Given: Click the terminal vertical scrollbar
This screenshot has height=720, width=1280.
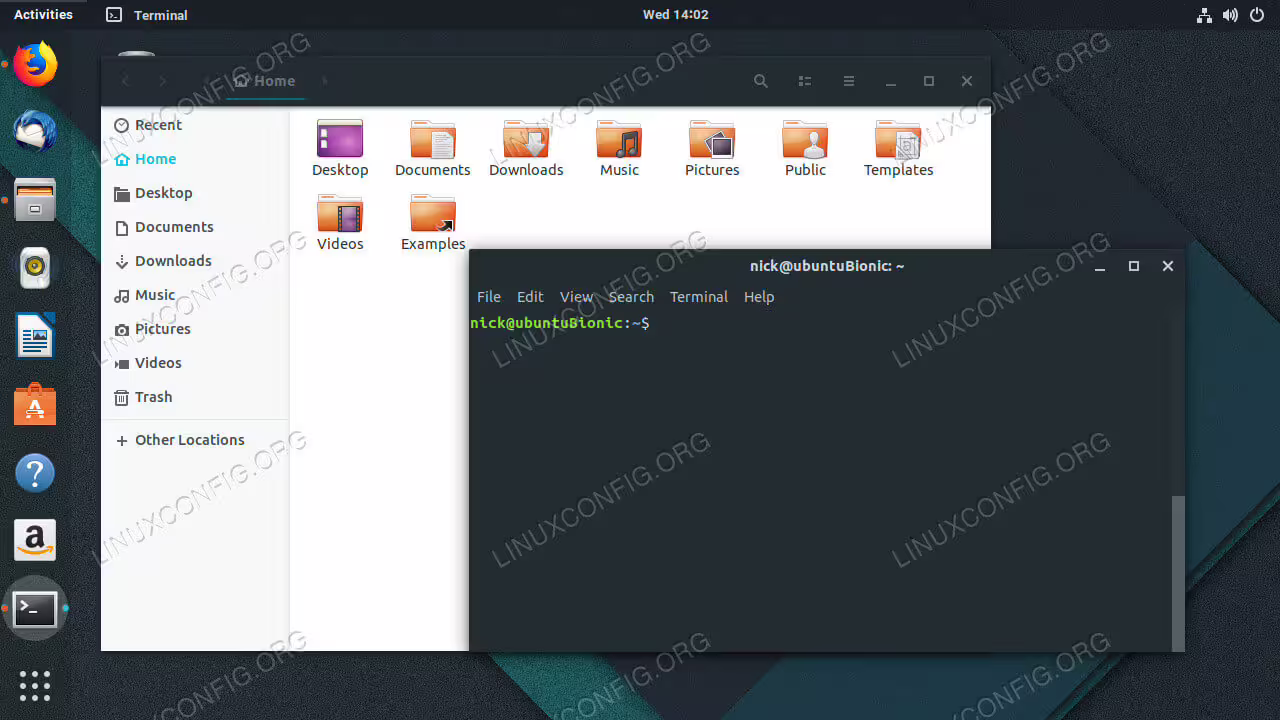Looking at the screenshot, I should tap(1178, 572).
